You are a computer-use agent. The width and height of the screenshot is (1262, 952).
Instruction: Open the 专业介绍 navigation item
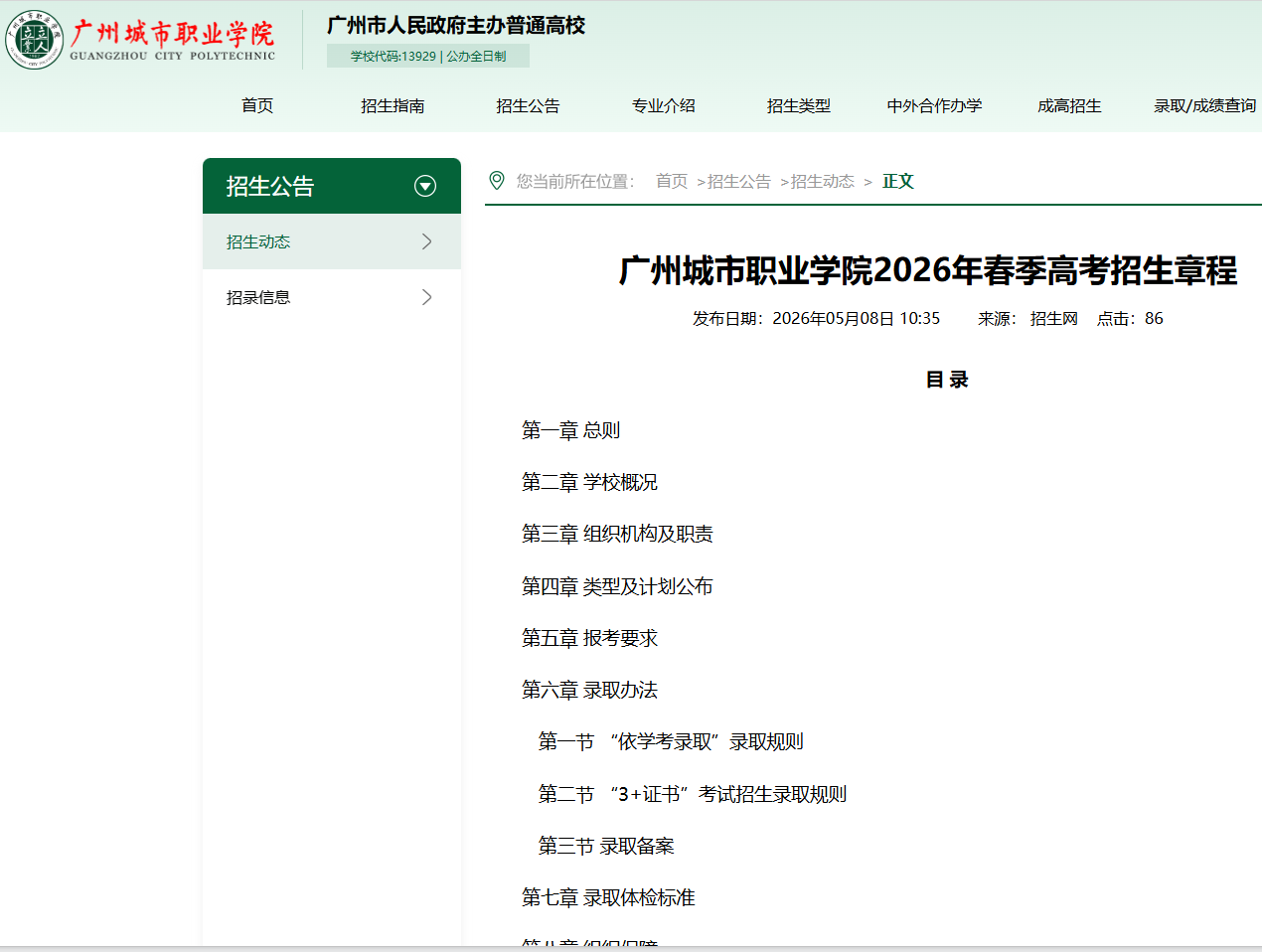664,105
